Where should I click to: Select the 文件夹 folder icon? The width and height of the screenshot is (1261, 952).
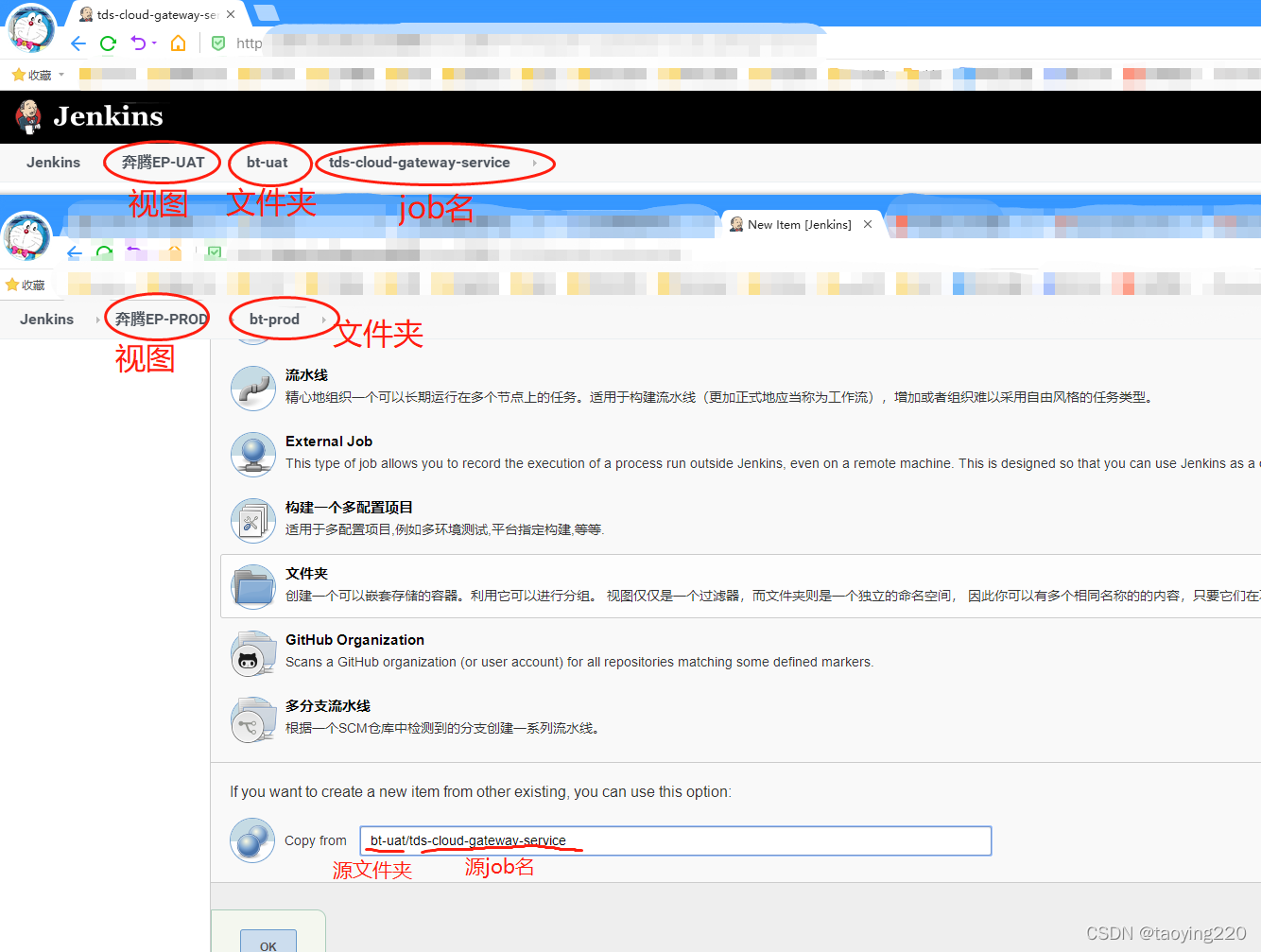[x=253, y=586]
